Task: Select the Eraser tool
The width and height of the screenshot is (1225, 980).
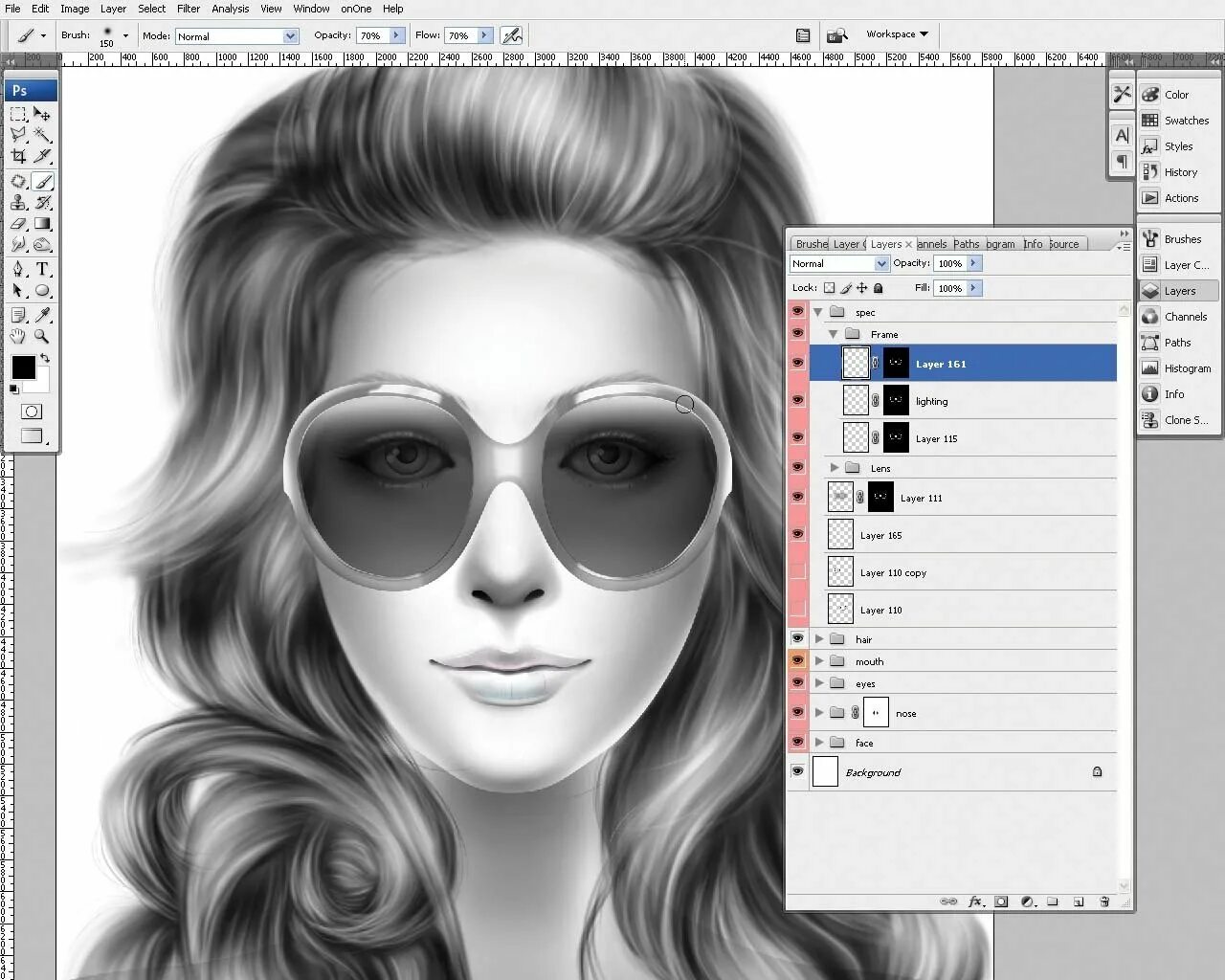Action: 18,224
